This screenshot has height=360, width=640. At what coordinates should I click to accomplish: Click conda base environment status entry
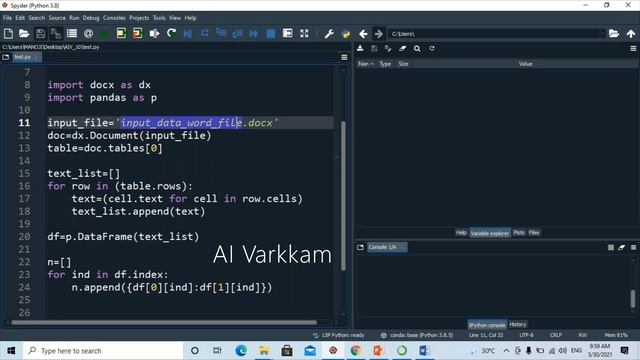coord(417,335)
